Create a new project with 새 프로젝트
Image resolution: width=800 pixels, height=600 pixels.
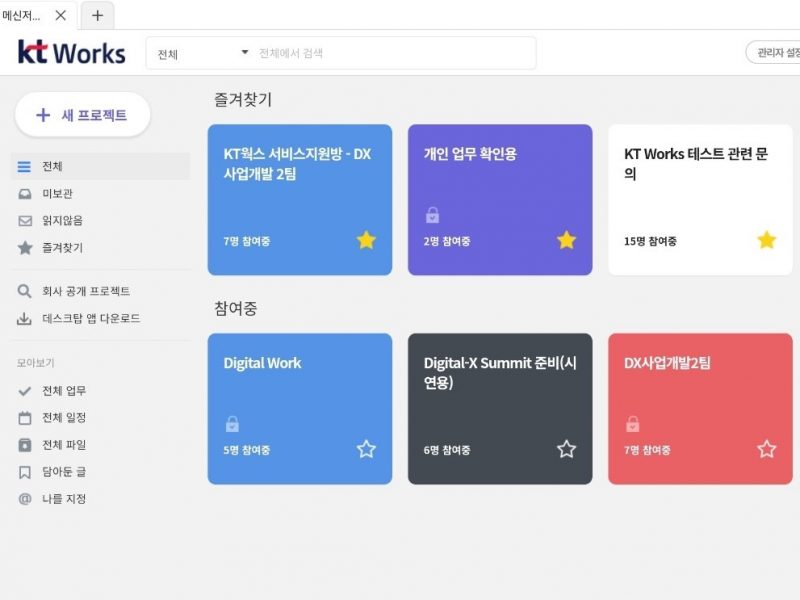[83, 115]
